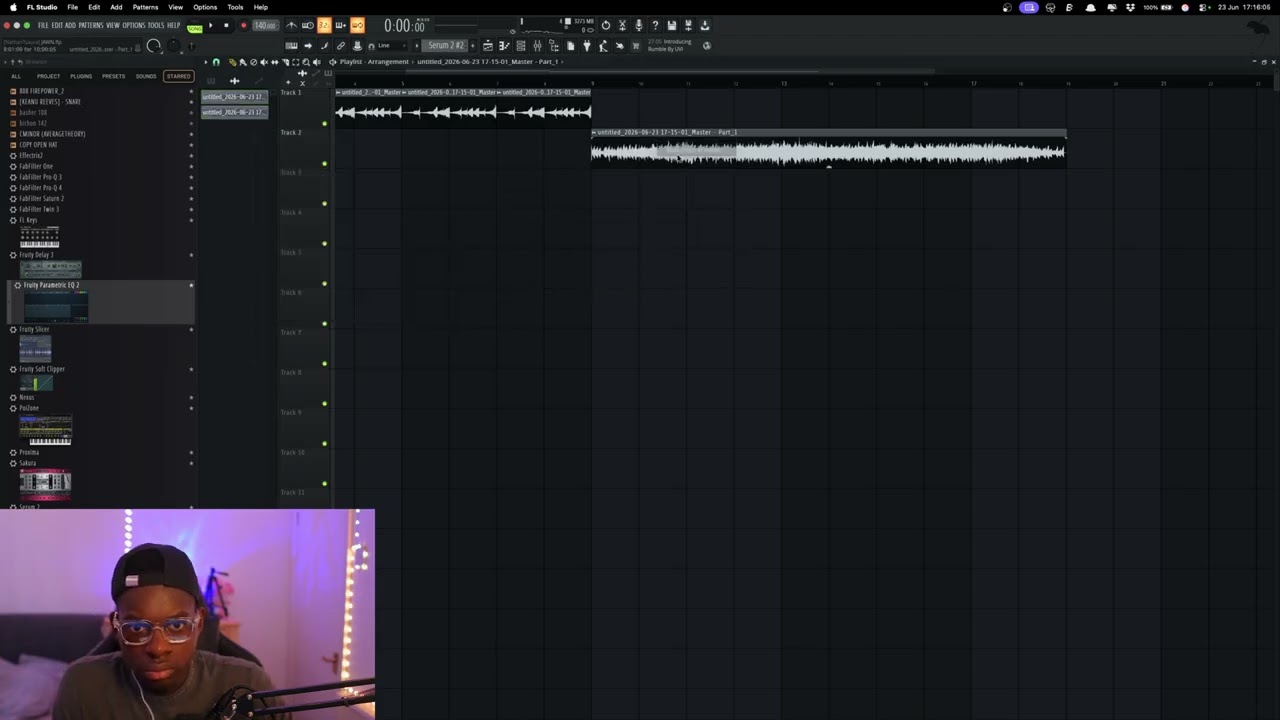Select the Nexus plugin entry
1280x720 pixels.
27,397
